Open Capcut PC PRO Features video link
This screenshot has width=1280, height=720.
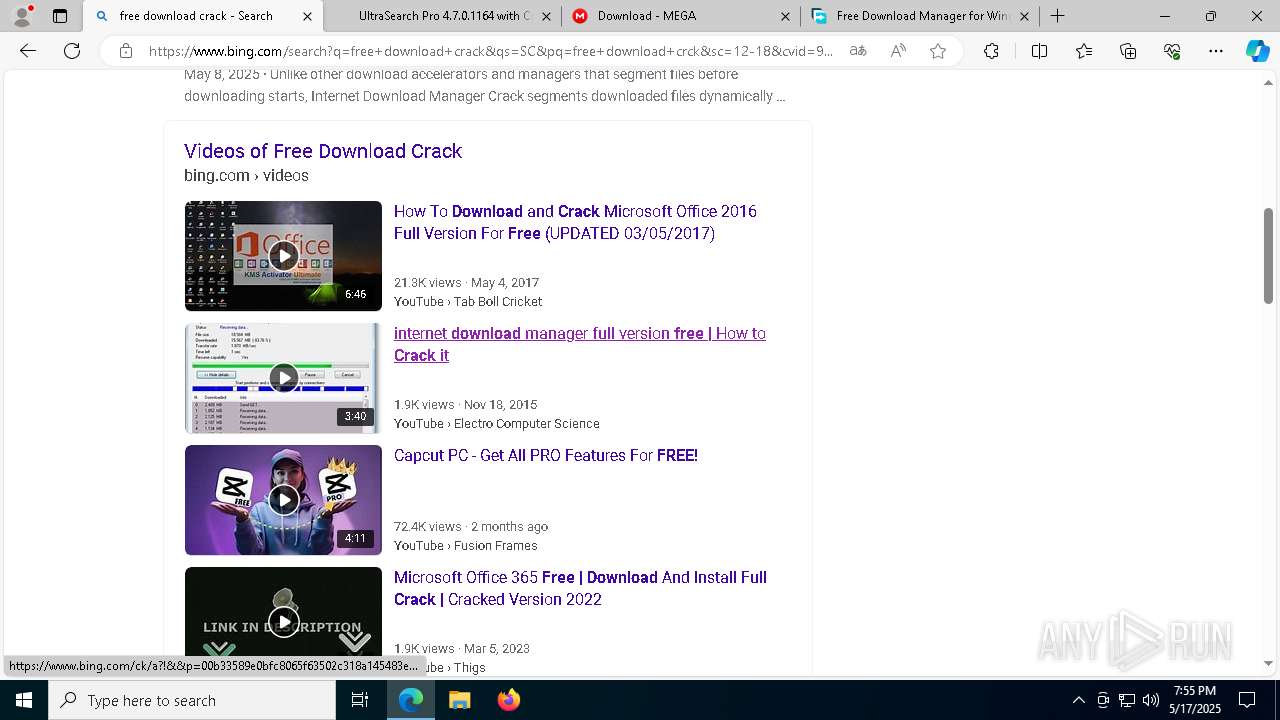(x=546, y=455)
